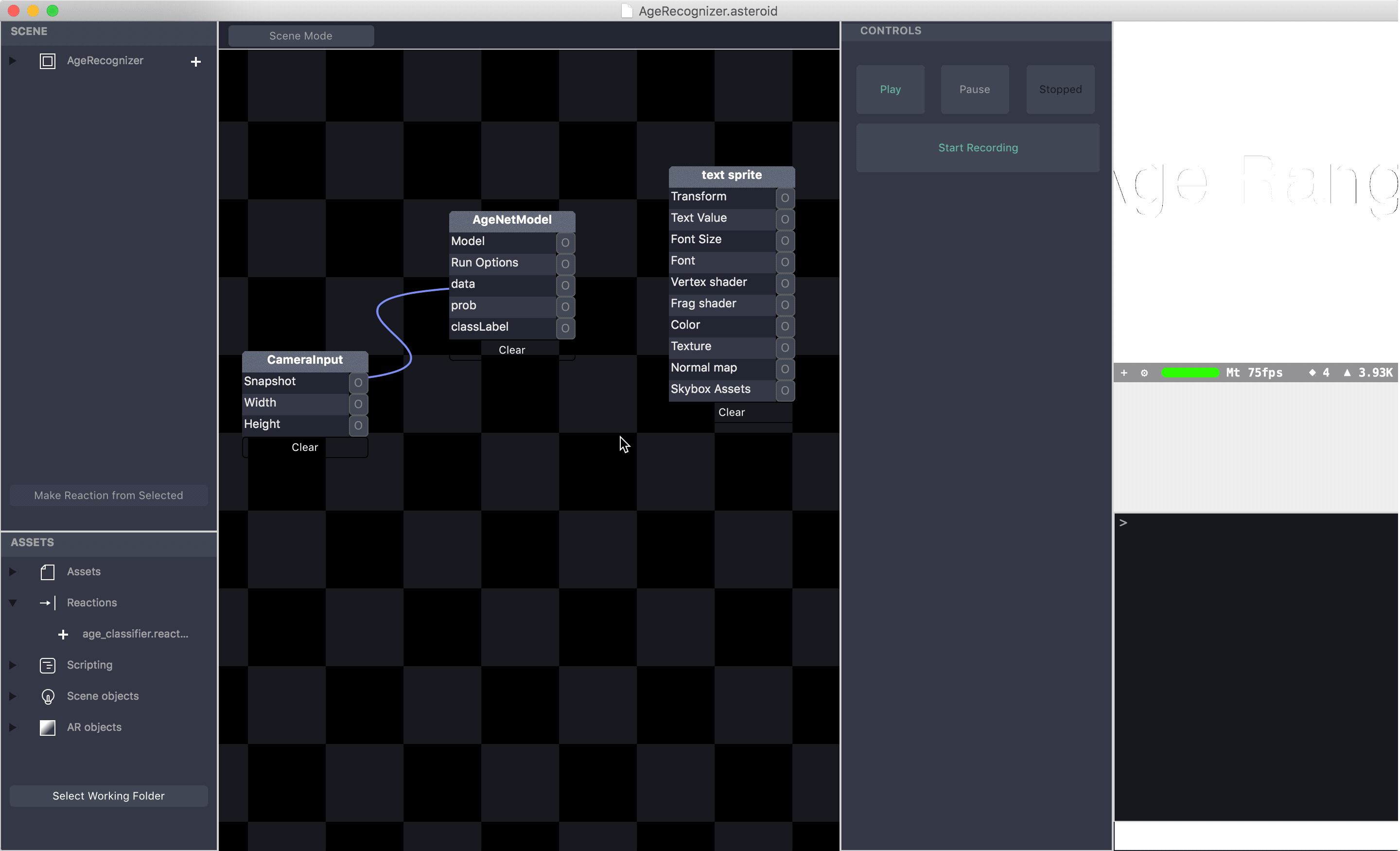Viewport: 1400px width, 851px height.
Task: Collapse the Reactions folder
Action: pos(13,603)
